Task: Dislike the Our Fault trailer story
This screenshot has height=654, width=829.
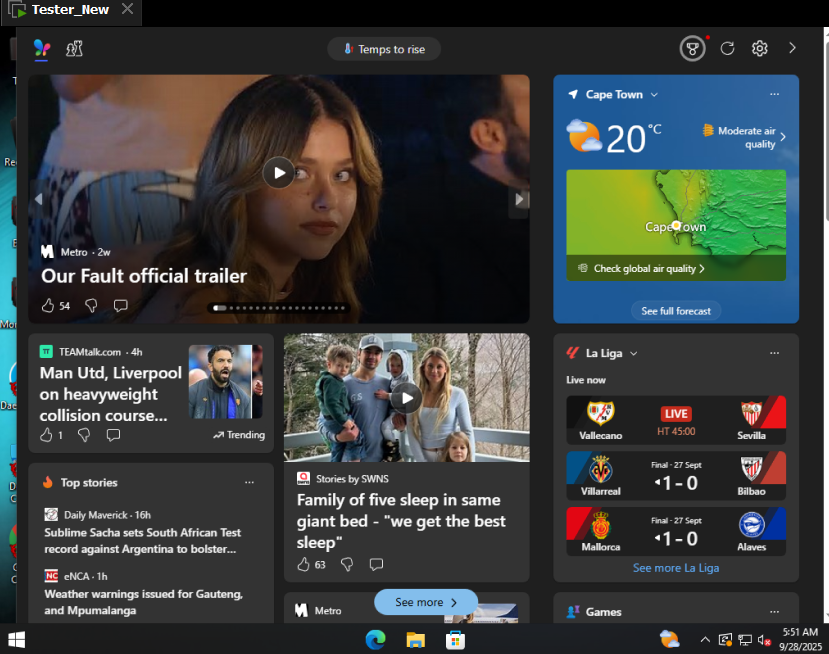Action: 91,306
